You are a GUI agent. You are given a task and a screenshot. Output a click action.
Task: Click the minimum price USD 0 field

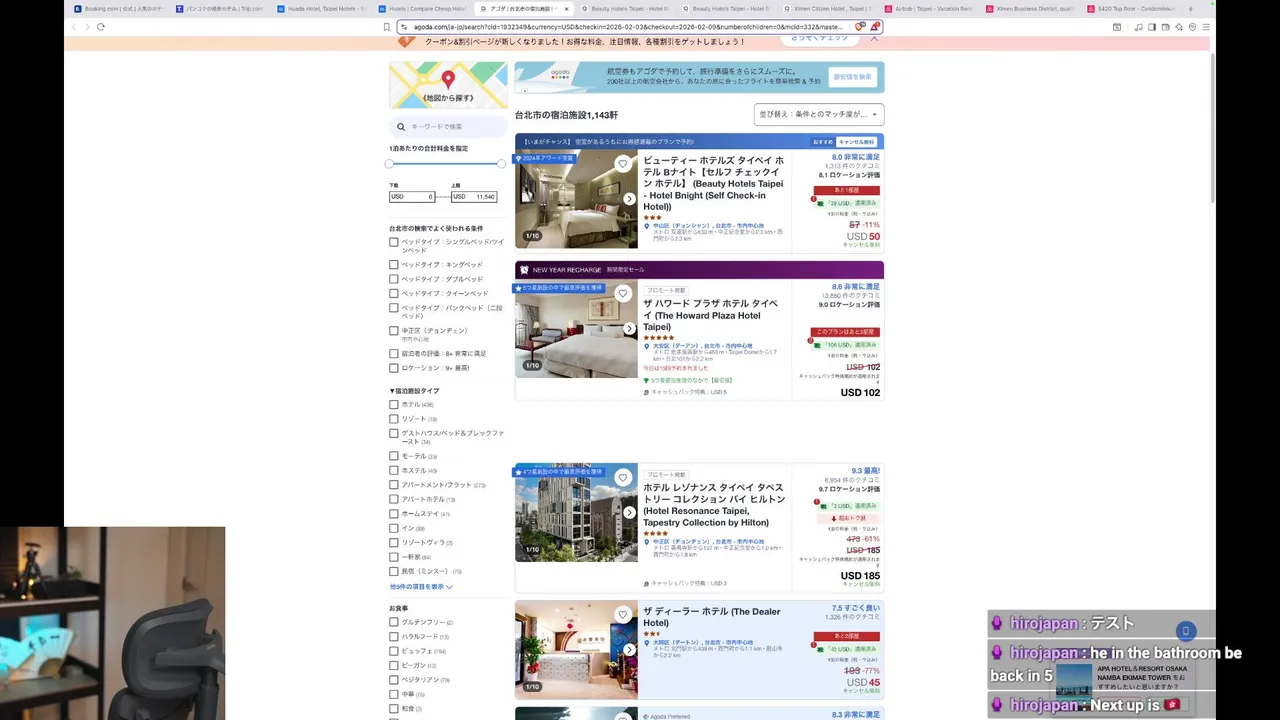412,197
